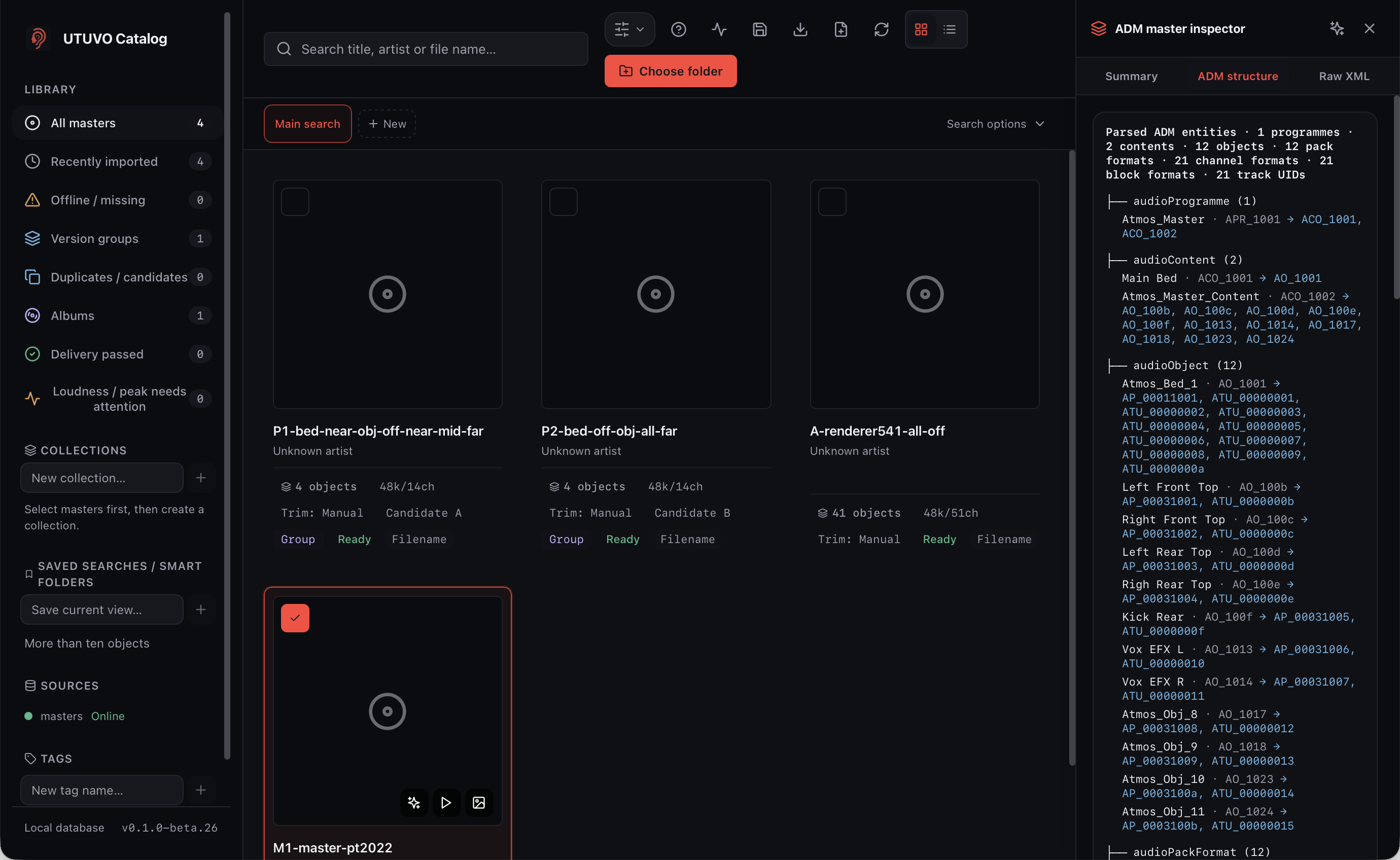Uncheck the M1-master-pt2022 card checkbox

295,618
